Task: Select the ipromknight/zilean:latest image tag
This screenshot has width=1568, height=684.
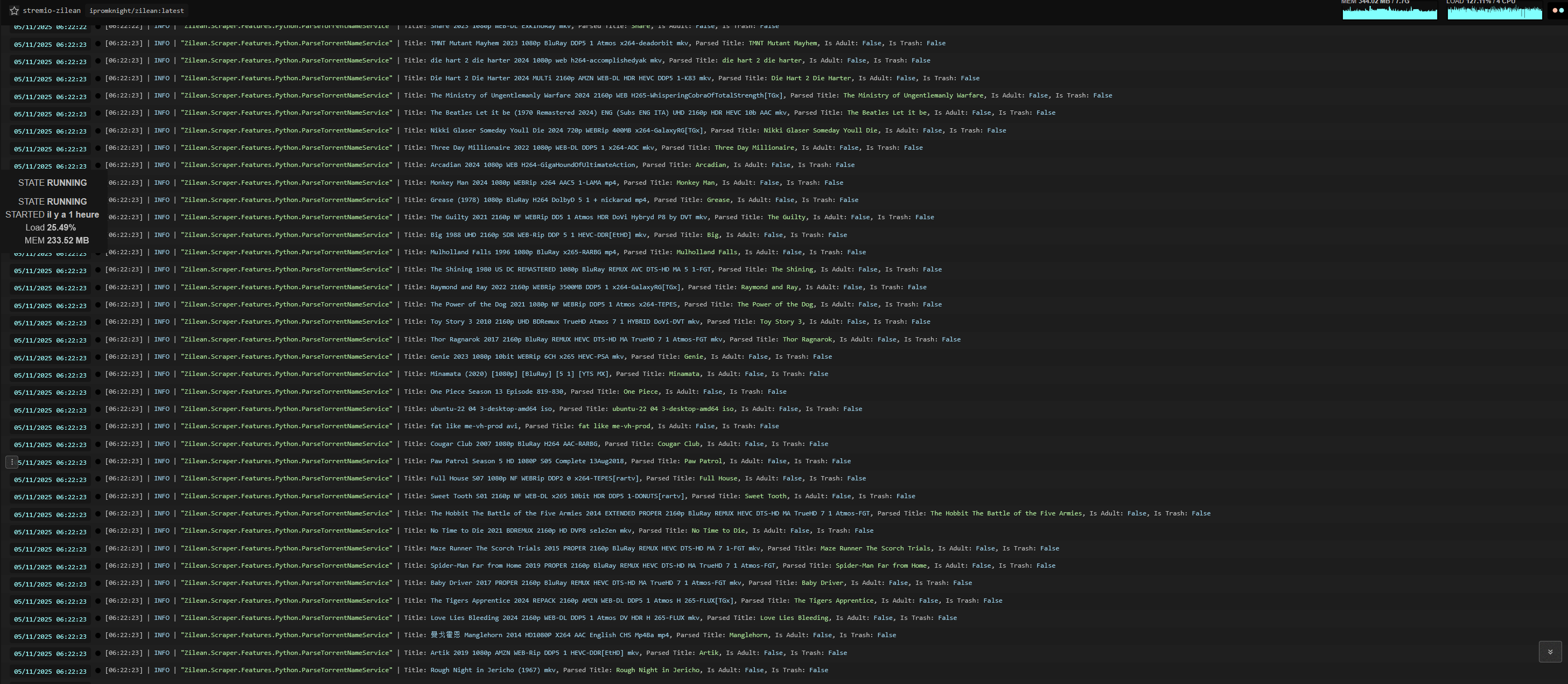Action: click(136, 10)
